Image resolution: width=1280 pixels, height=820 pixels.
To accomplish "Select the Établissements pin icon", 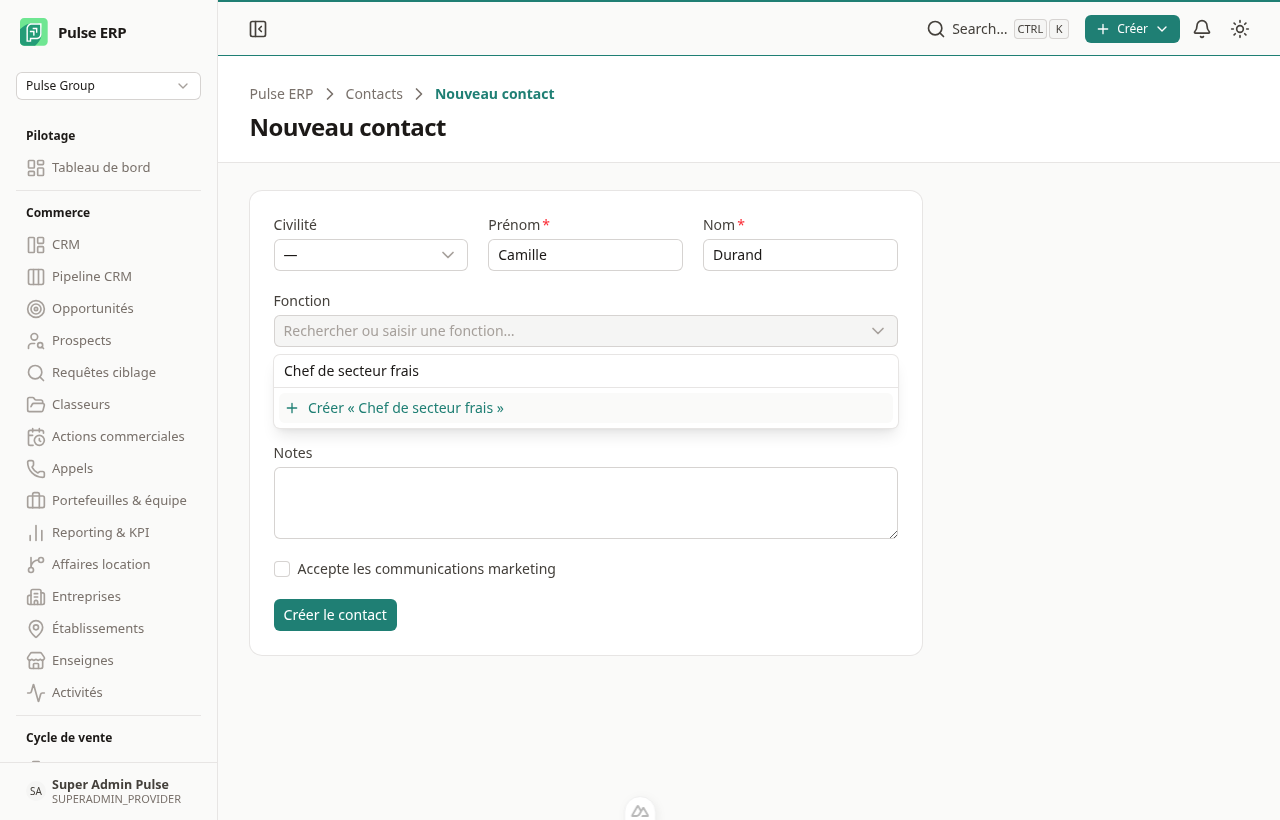I will pyautogui.click(x=36, y=629).
